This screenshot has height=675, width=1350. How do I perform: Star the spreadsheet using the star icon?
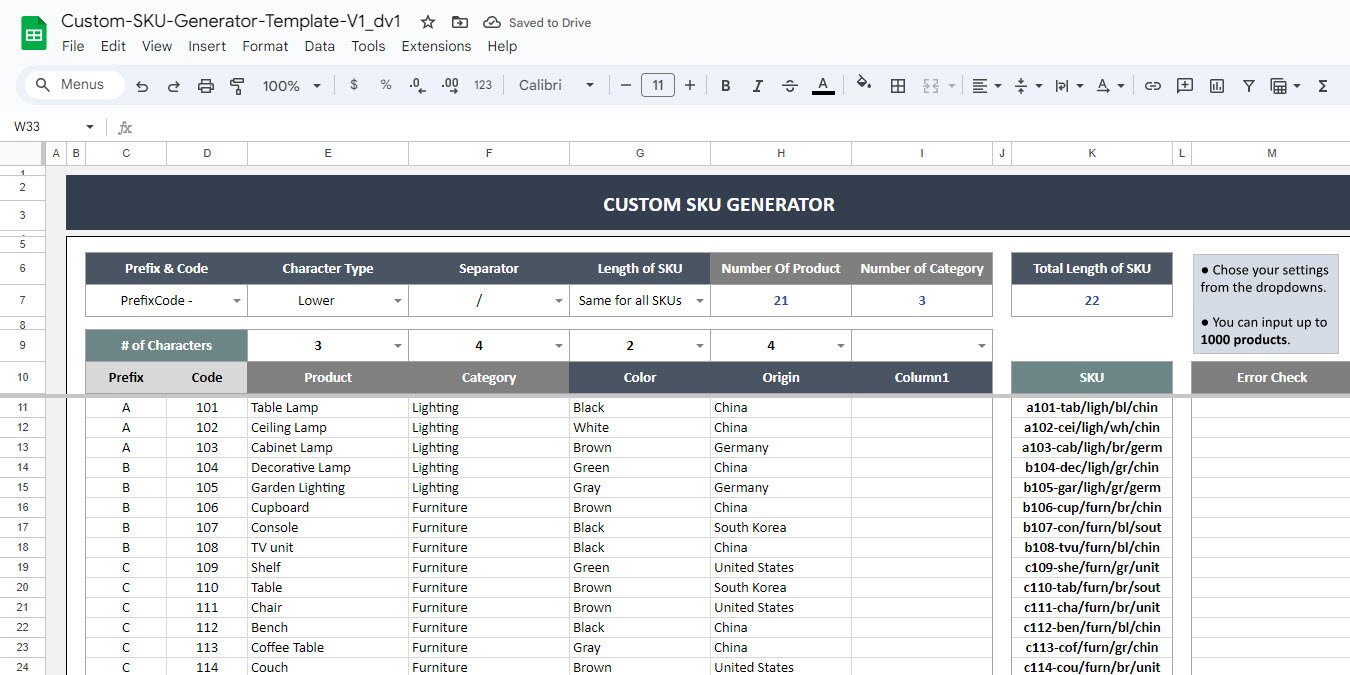[427, 21]
